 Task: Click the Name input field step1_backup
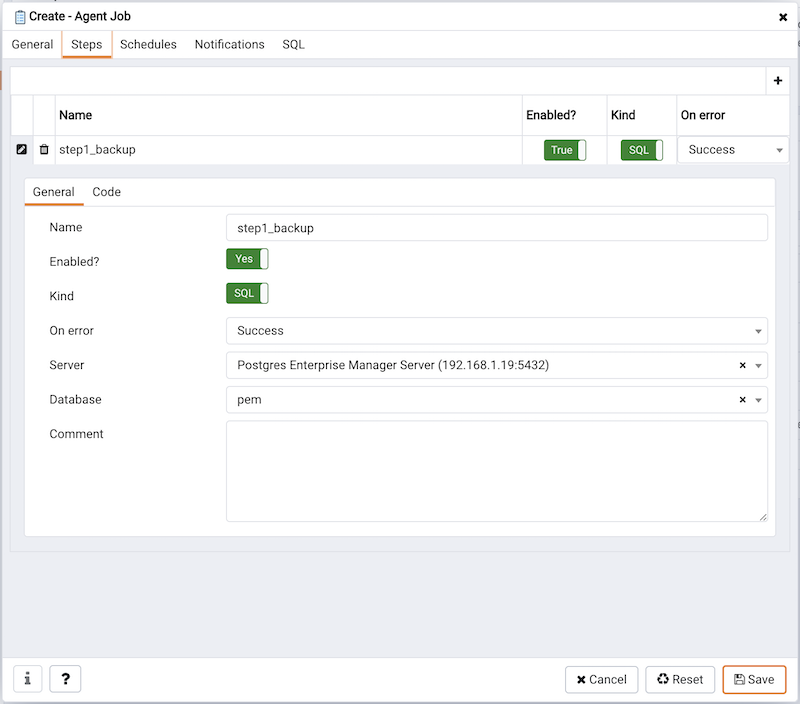point(496,228)
